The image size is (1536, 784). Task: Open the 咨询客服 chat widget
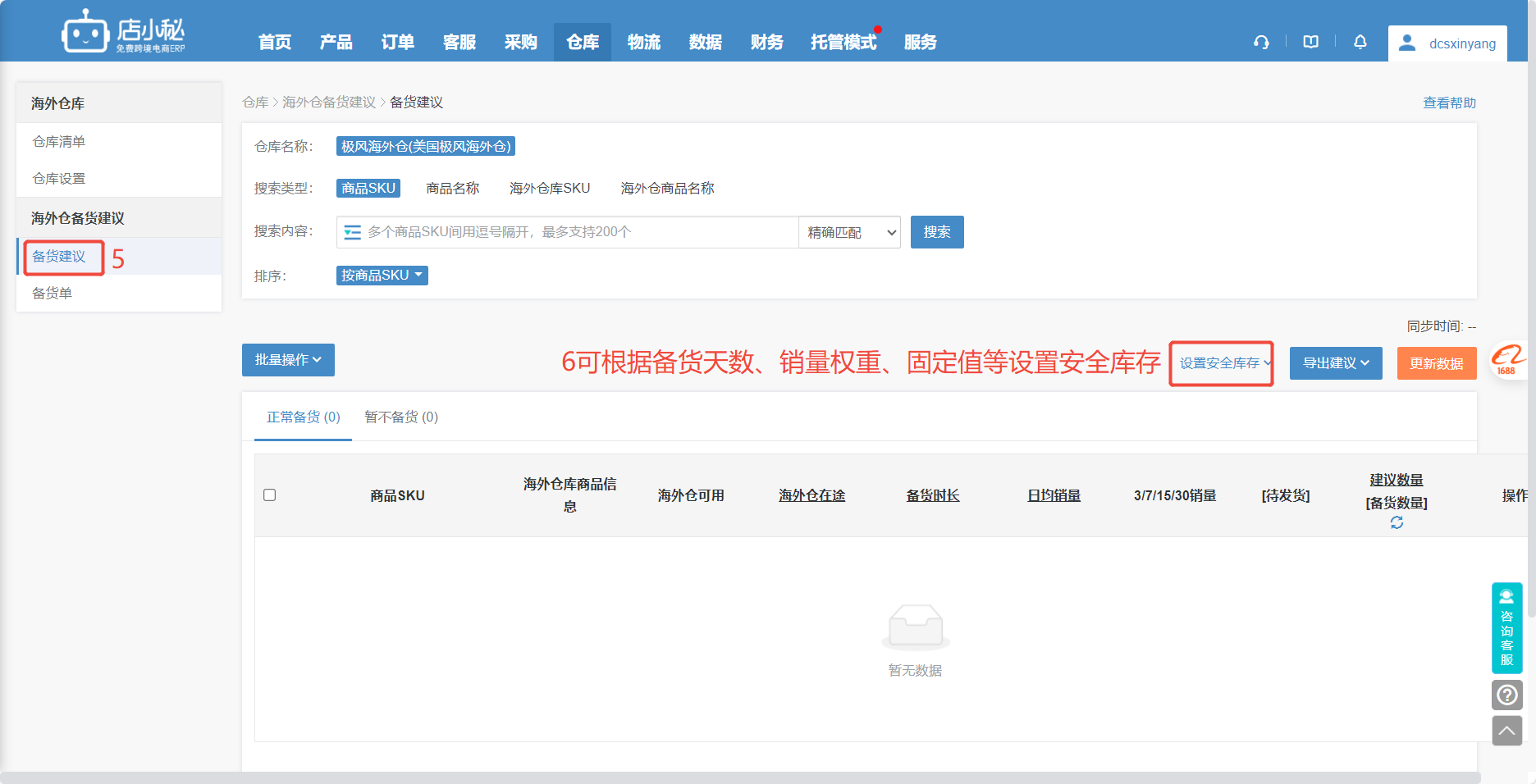pos(1506,628)
